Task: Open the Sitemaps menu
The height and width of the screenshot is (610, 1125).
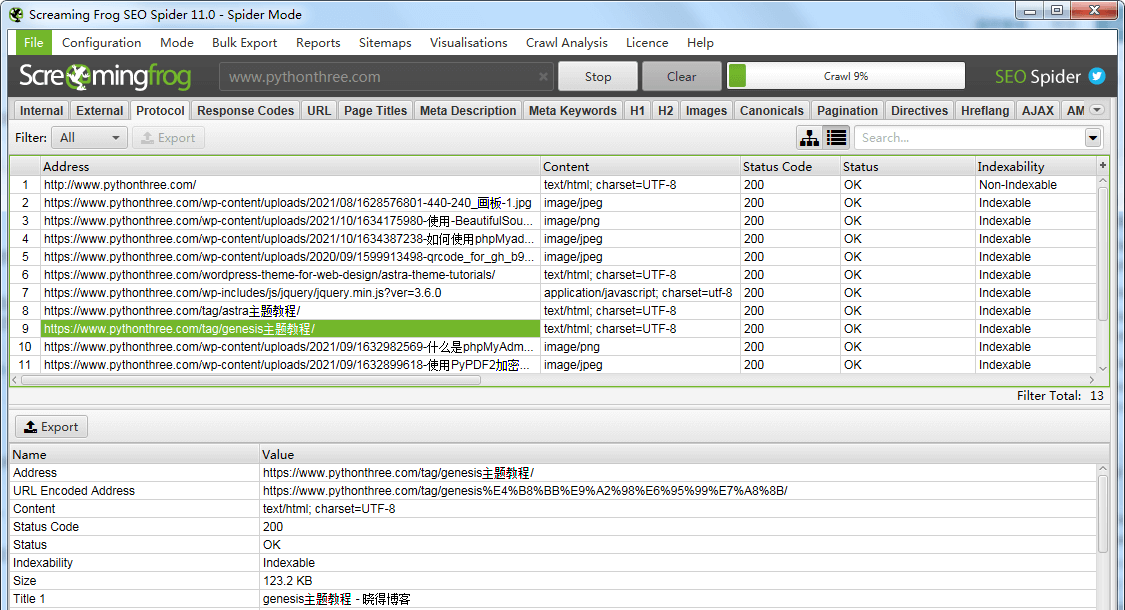Action: [x=385, y=42]
